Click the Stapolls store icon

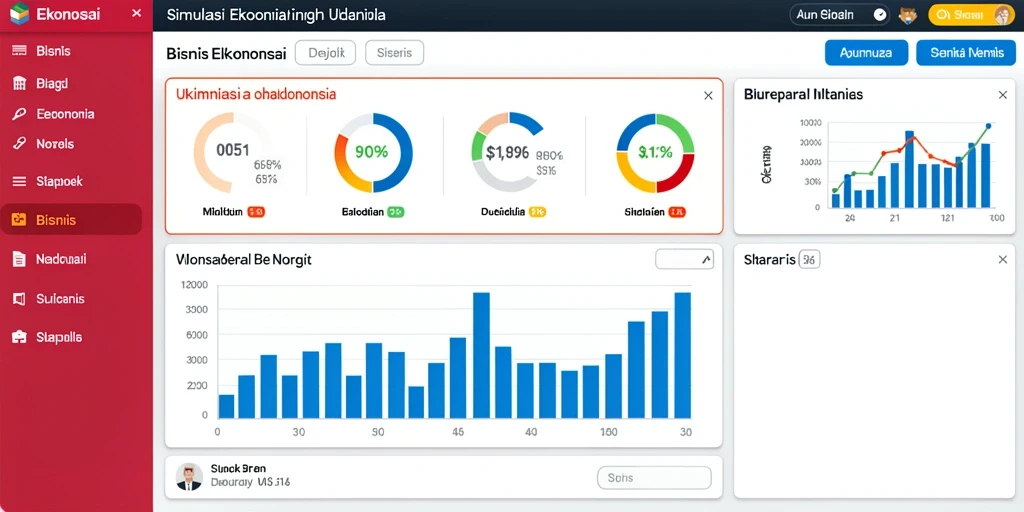click(19, 338)
